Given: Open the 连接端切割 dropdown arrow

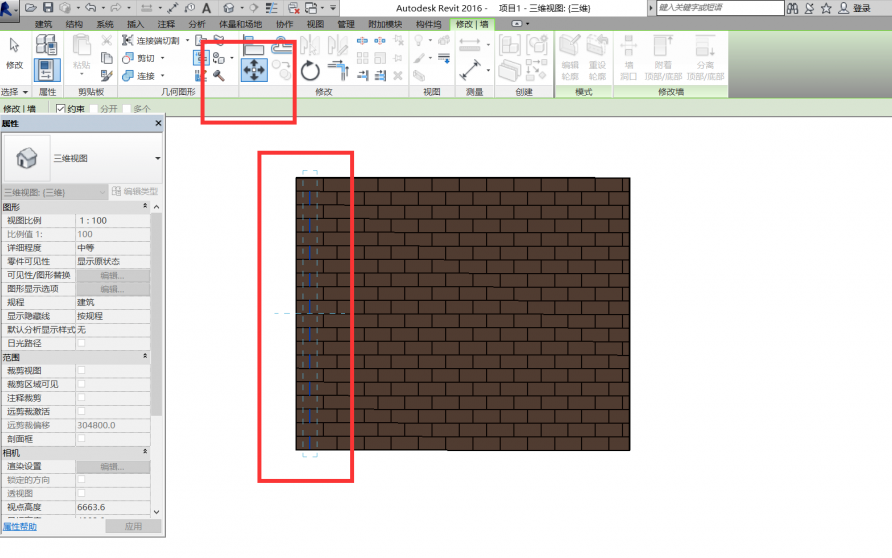Looking at the screenshot, I should tap(188, 40).
